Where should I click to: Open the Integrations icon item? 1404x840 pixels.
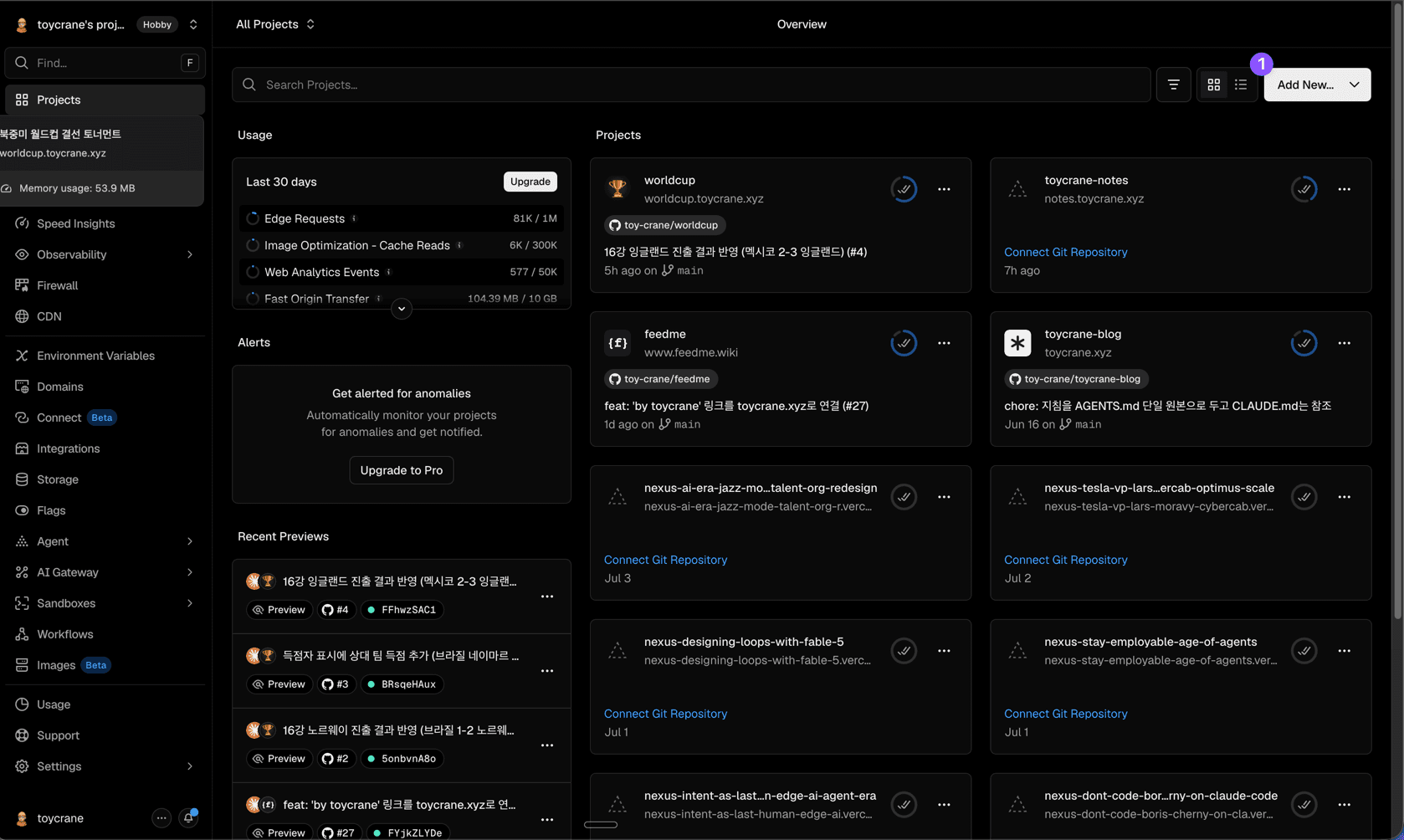tap(22, 448)
